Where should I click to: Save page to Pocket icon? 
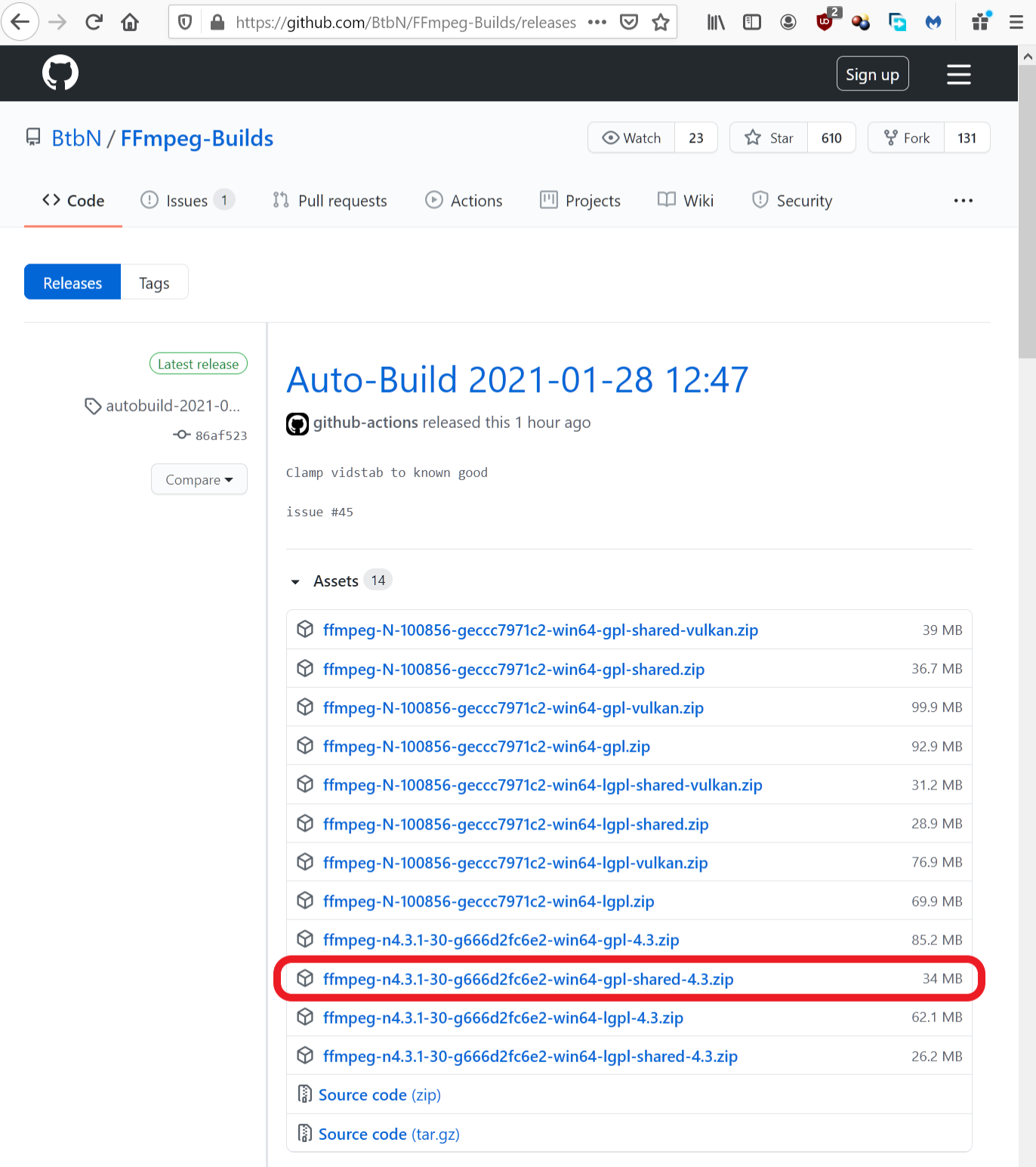point(629,22)
